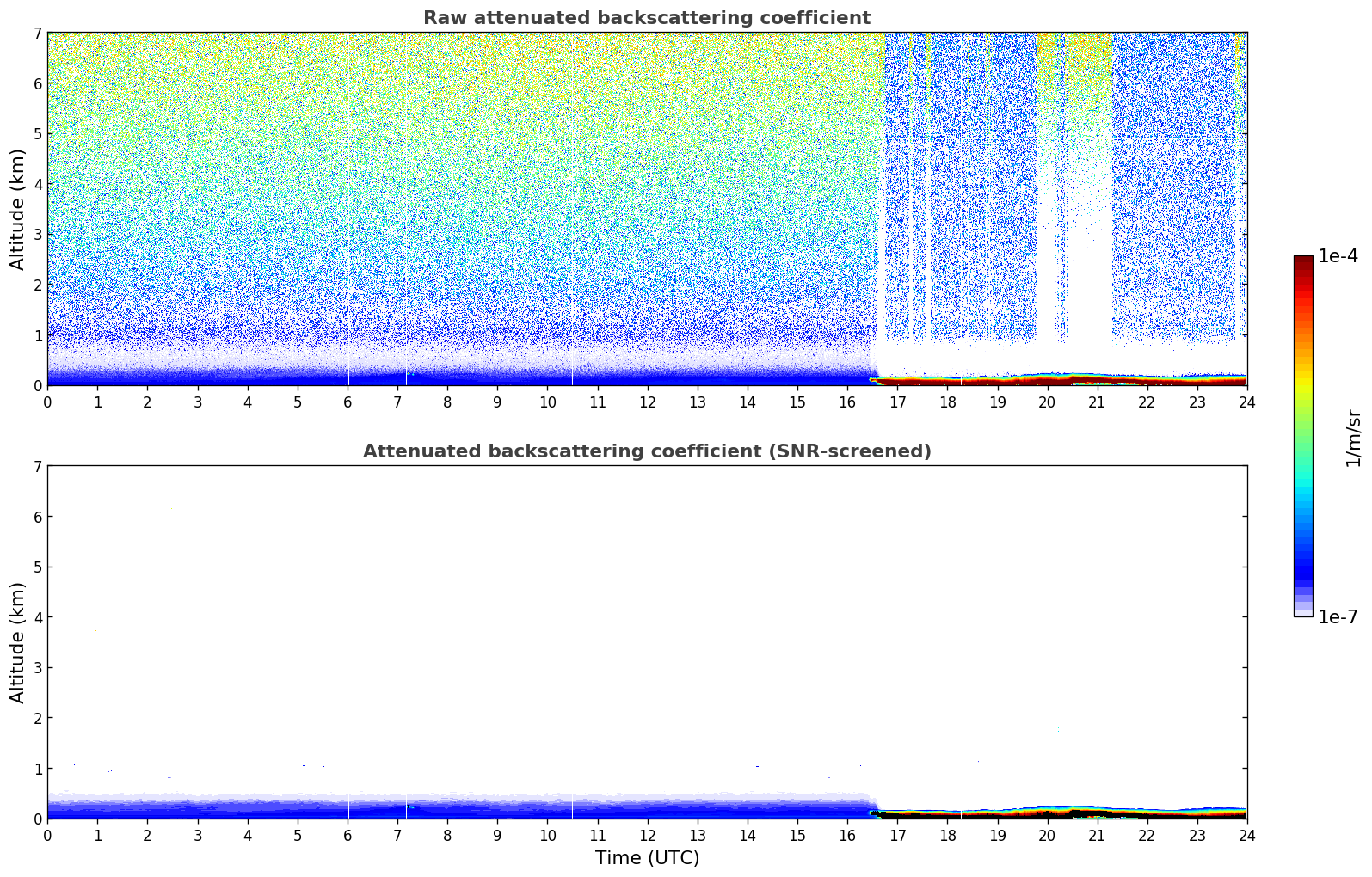Click the "1e-7" colorbar minimum label
Image resolution: width=1372 pixels, height=877 pixels.
point(1338,616)
